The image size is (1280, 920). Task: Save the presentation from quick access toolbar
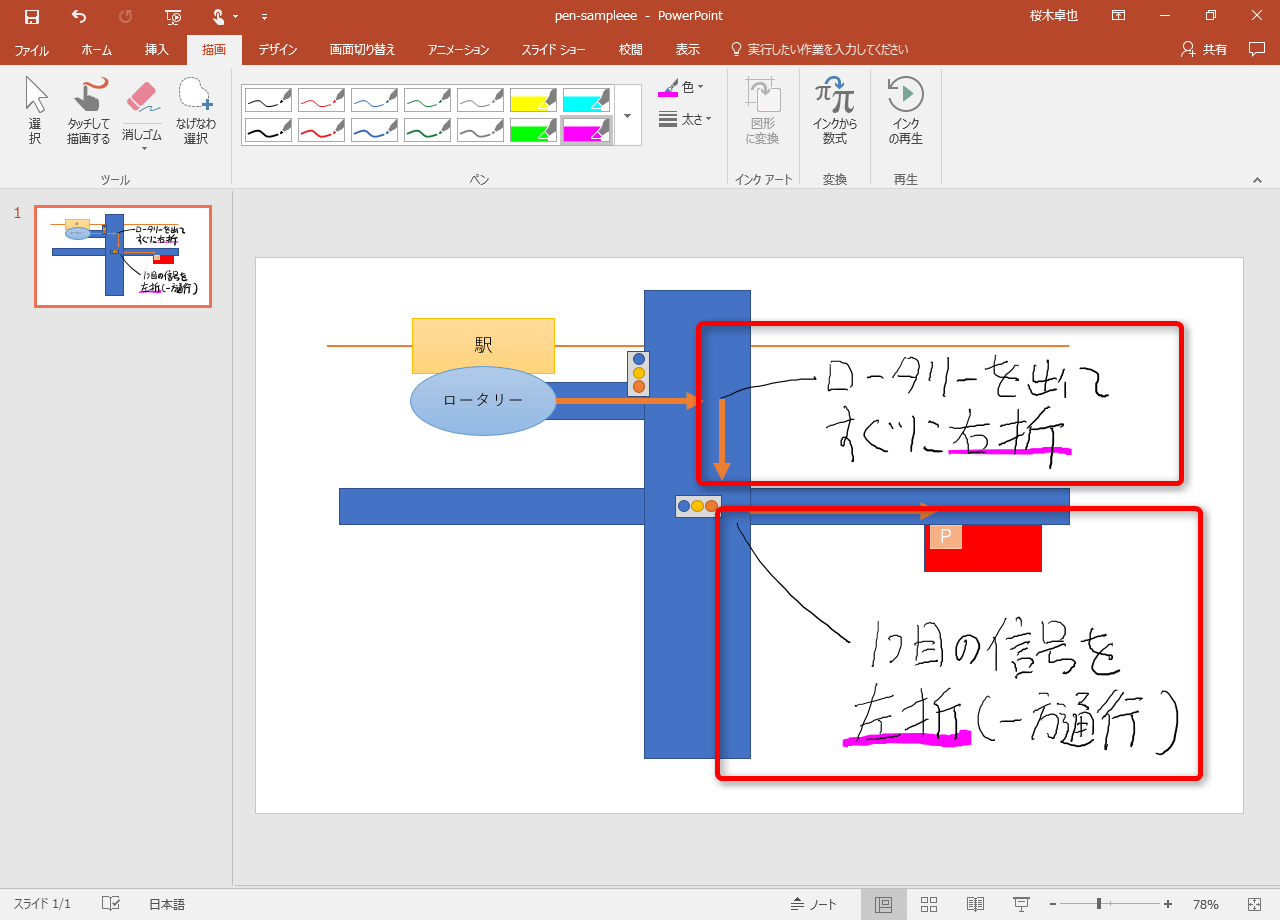[32, 16]
